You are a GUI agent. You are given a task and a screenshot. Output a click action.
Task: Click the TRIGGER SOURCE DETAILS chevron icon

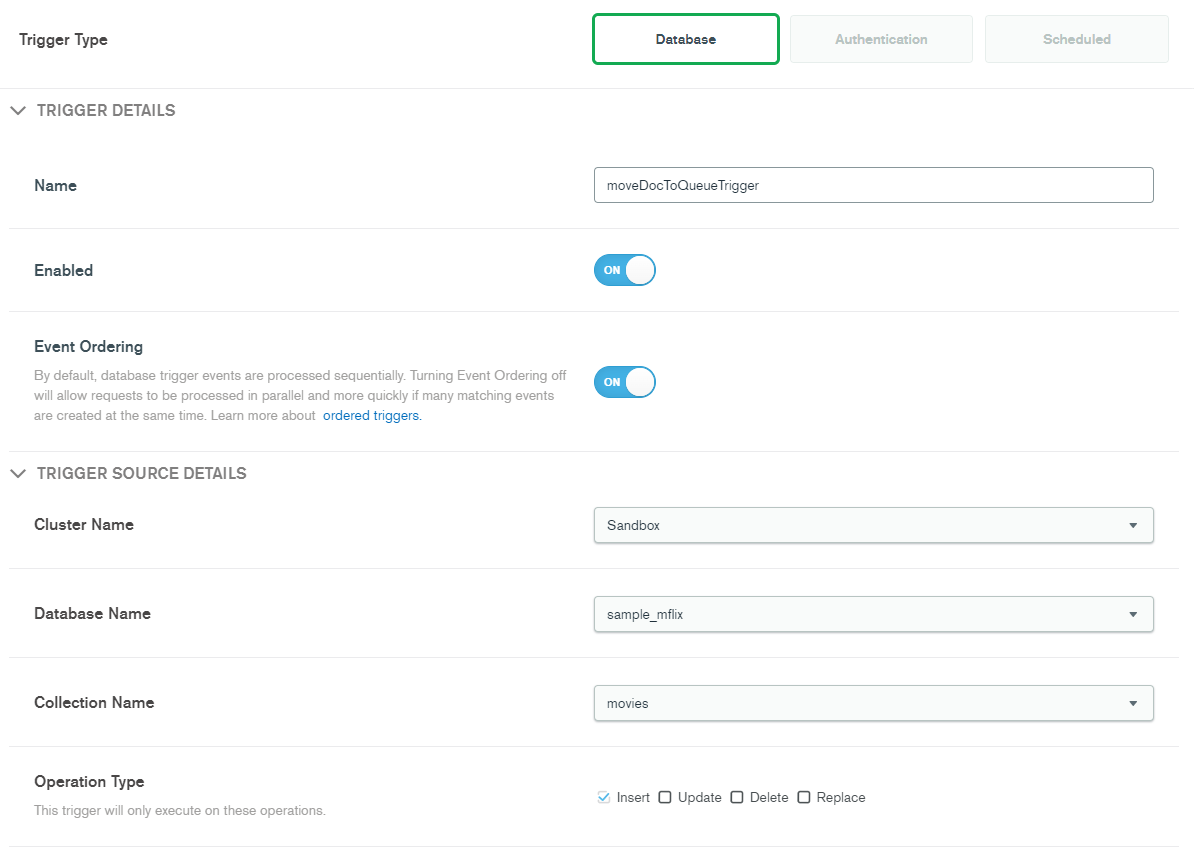click(x=17, y=473)
